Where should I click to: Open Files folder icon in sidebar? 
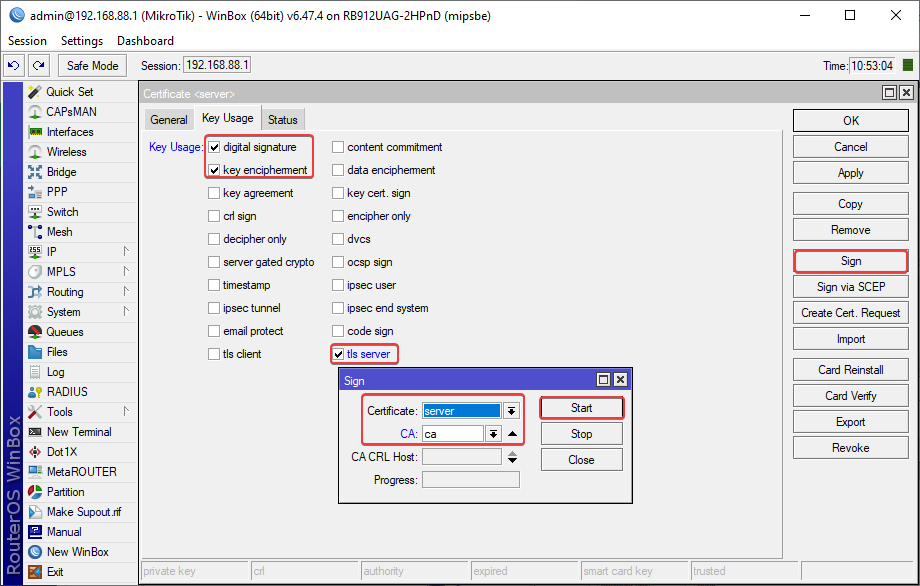(x=35, y=352)
